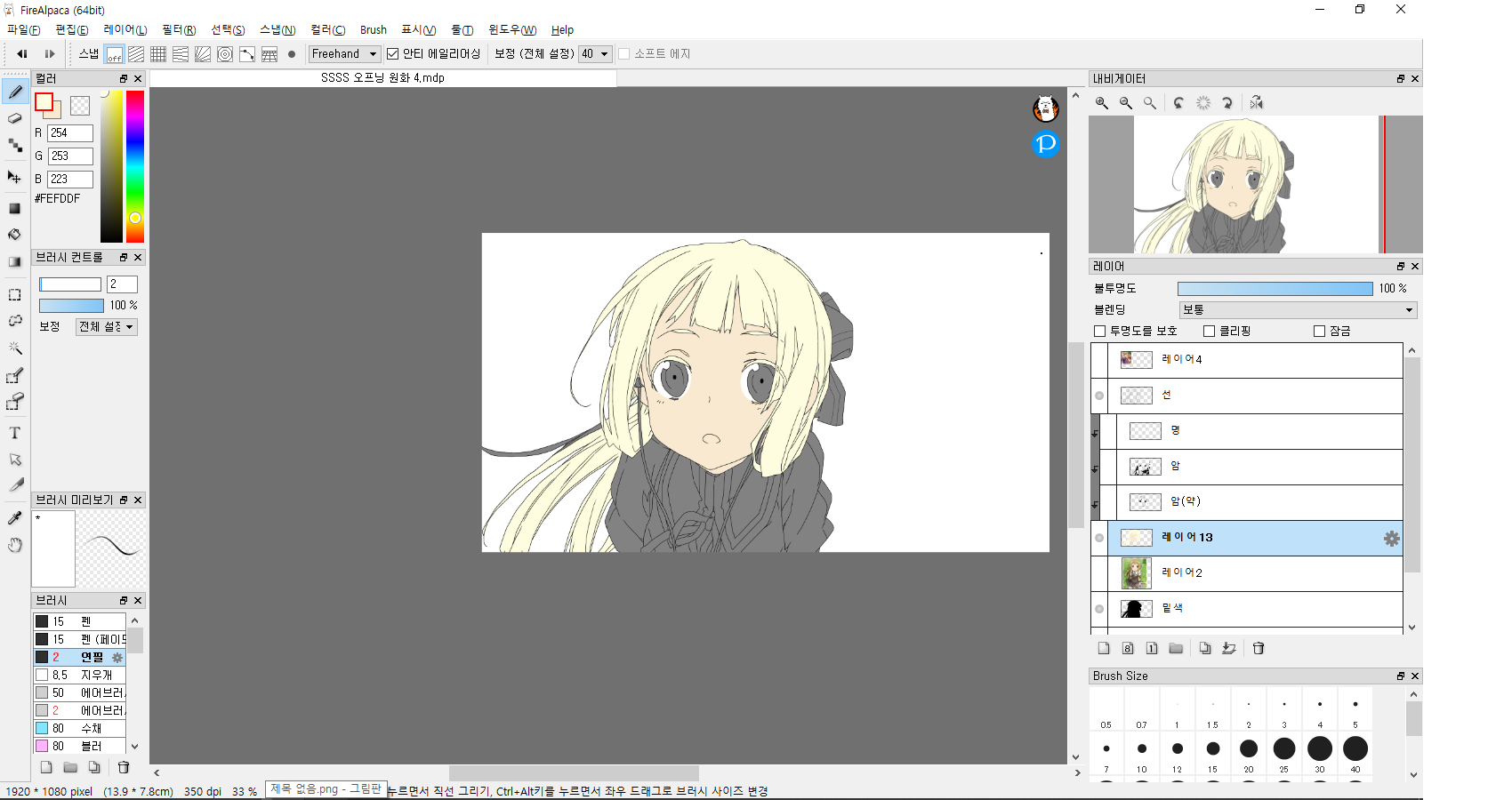This screenshot has width=1512, height=800.
Task: Expand the 보정 전체 설정 dropdown in brush control
Action: pyautogui.click(x=107, y=327)
